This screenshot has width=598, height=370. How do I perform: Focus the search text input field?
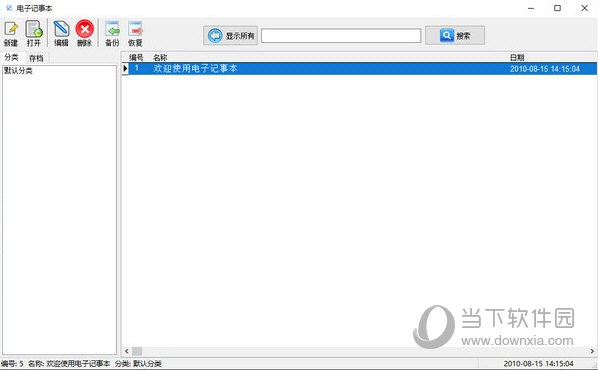click(x=341, y=36)
